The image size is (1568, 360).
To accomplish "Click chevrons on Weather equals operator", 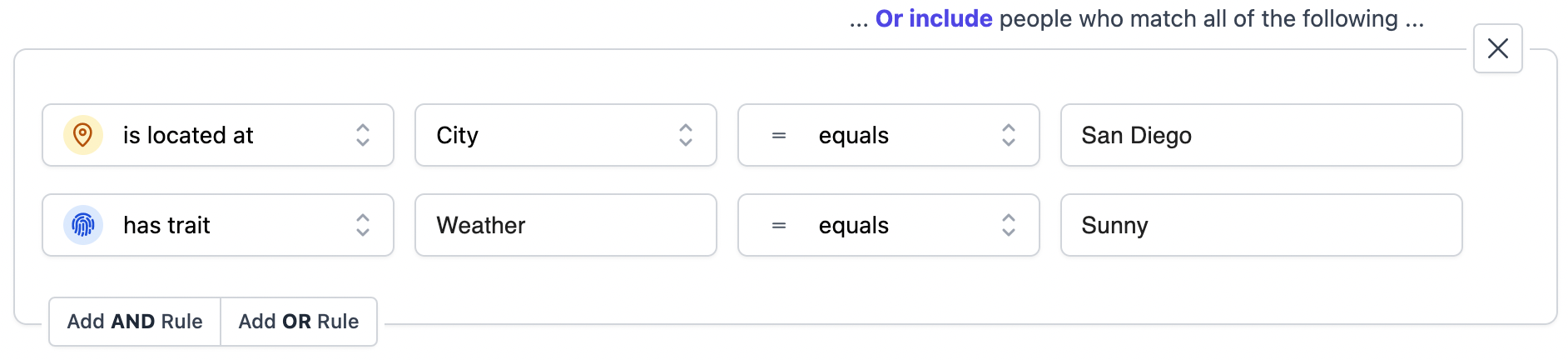I will 1009,225.
